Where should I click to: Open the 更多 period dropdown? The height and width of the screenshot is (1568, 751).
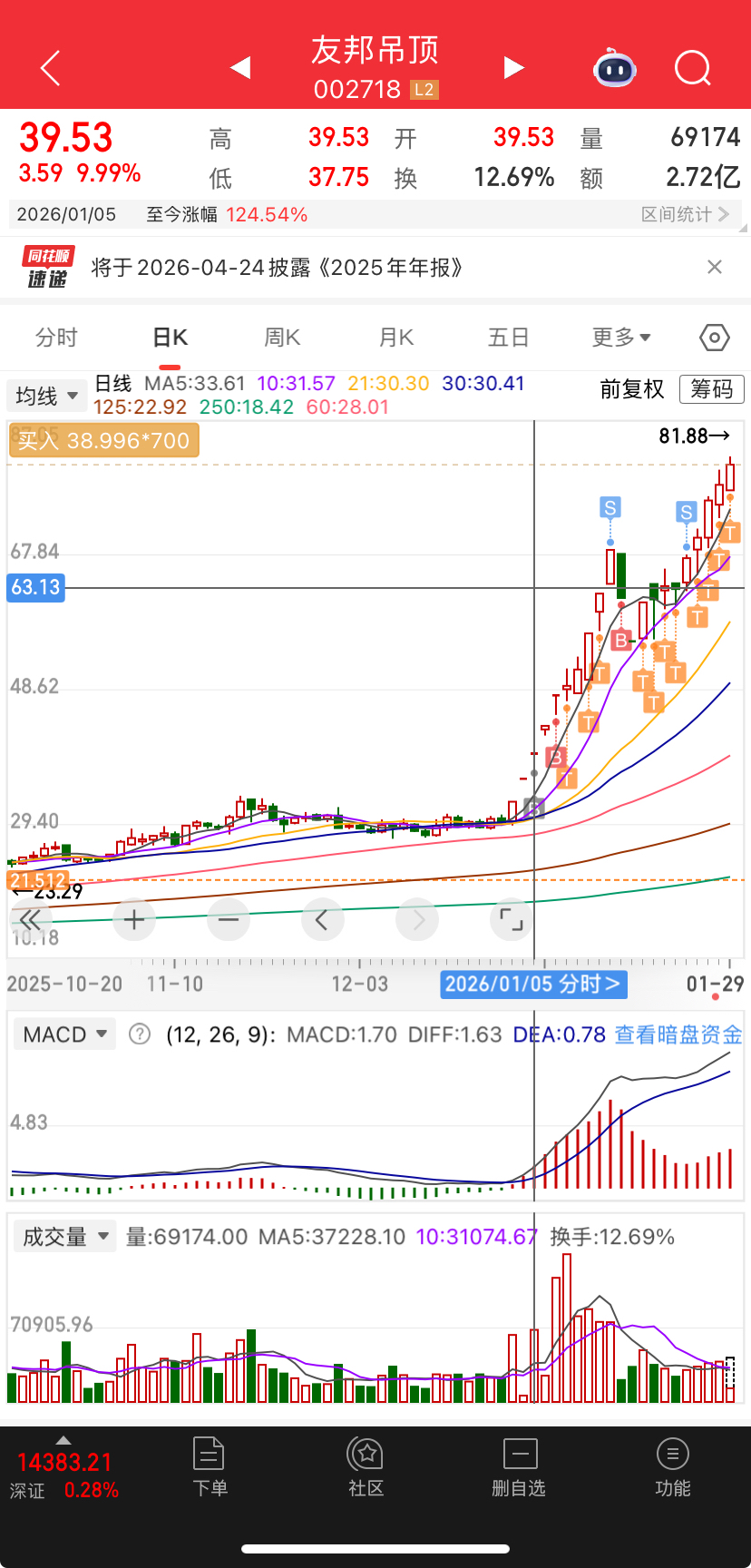click(x=621, y=338)
